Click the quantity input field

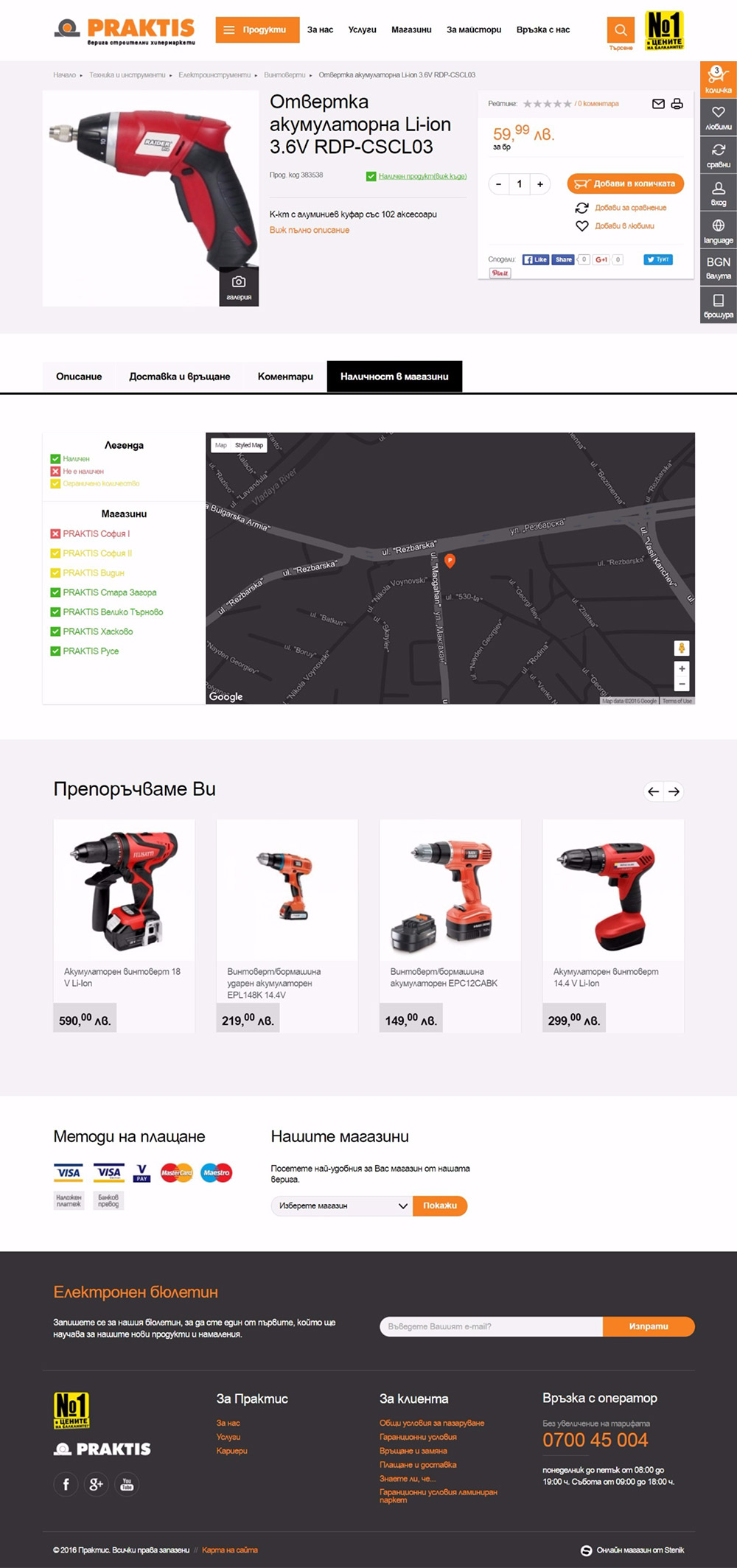pyautogui.click(x=520, y=184)
